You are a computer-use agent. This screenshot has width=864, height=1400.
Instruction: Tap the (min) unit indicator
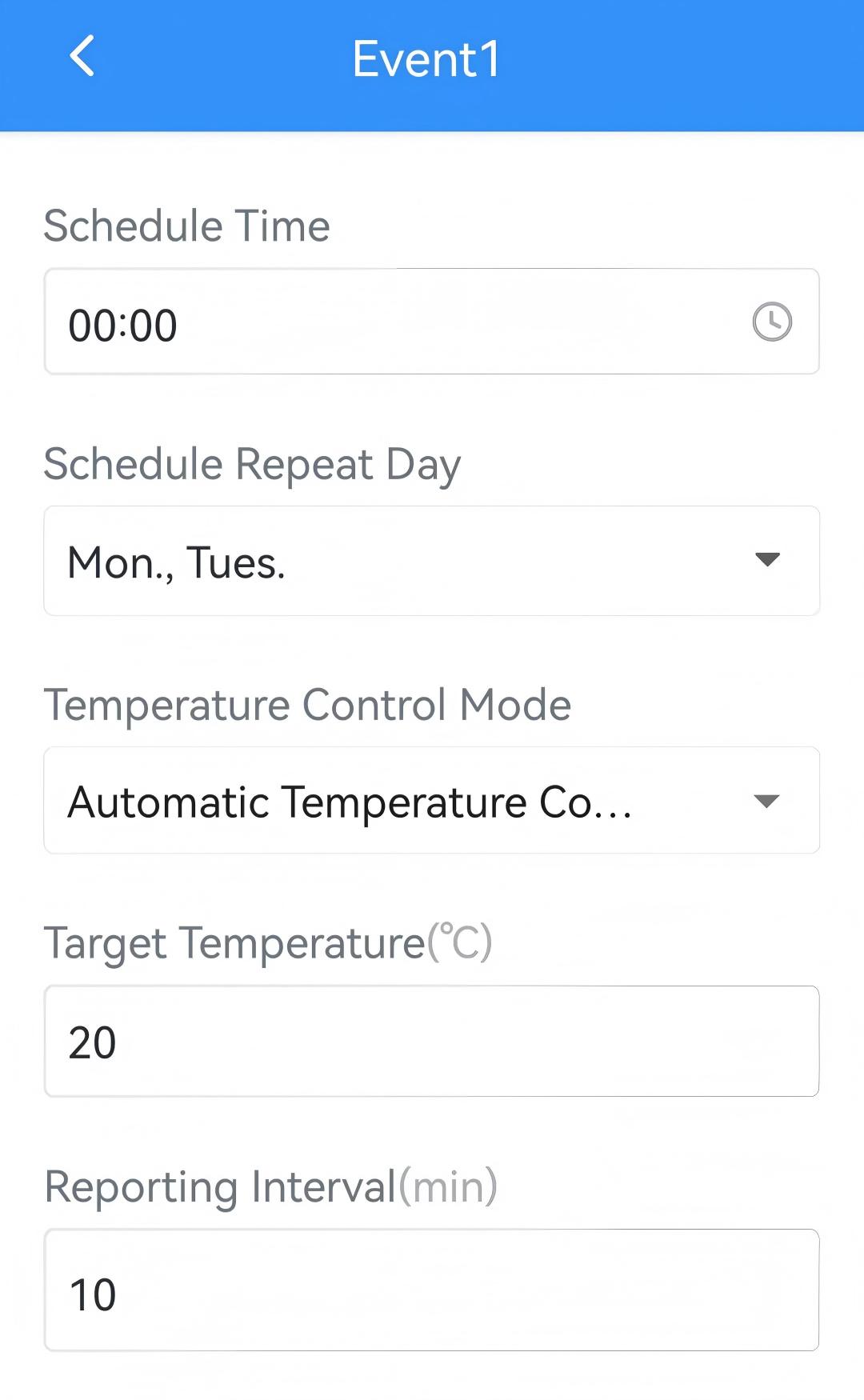(448, 1186)
